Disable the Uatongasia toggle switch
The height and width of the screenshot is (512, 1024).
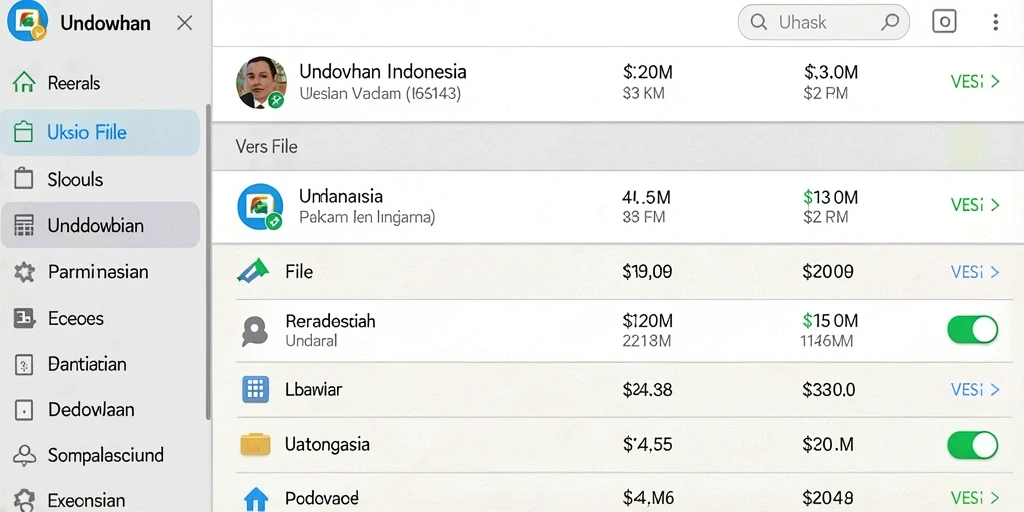pyautogui.click(x=972, y=445)
